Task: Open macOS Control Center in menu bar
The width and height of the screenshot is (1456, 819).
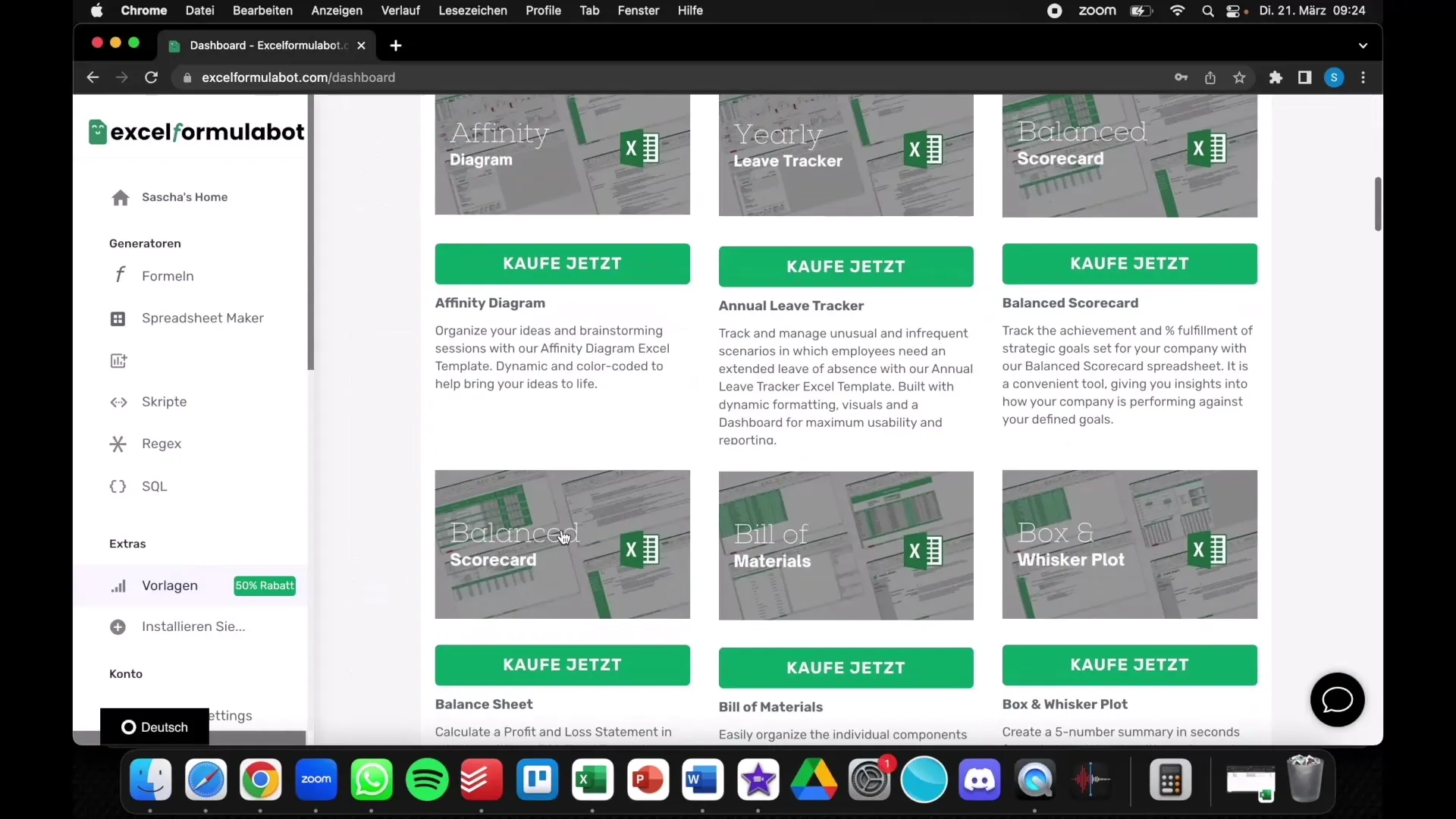Action: [1235, 11]
